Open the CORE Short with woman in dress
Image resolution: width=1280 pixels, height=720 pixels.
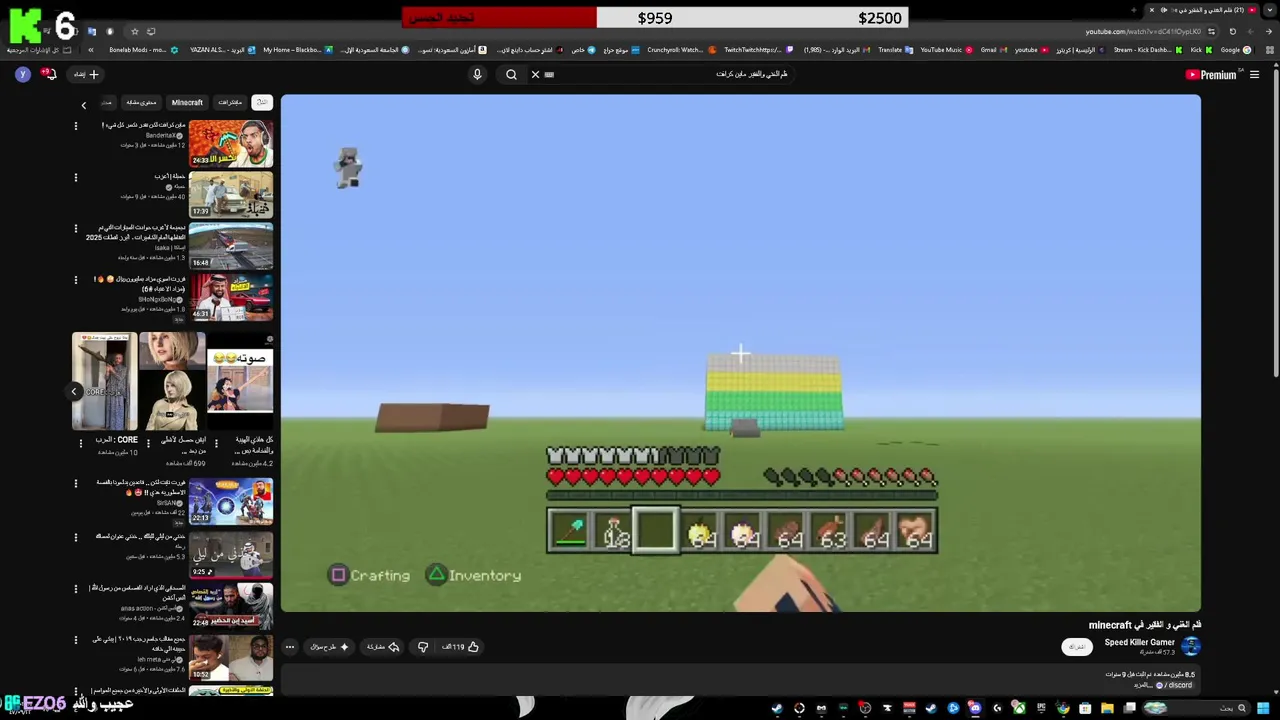pyautogui.click(x=104, y=382)
